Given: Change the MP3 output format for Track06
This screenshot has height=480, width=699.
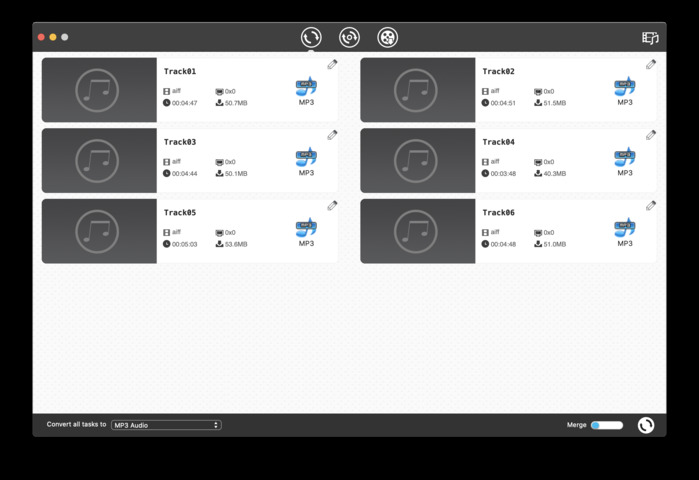Looking at the screenshot, I should [x=625, y=232].
